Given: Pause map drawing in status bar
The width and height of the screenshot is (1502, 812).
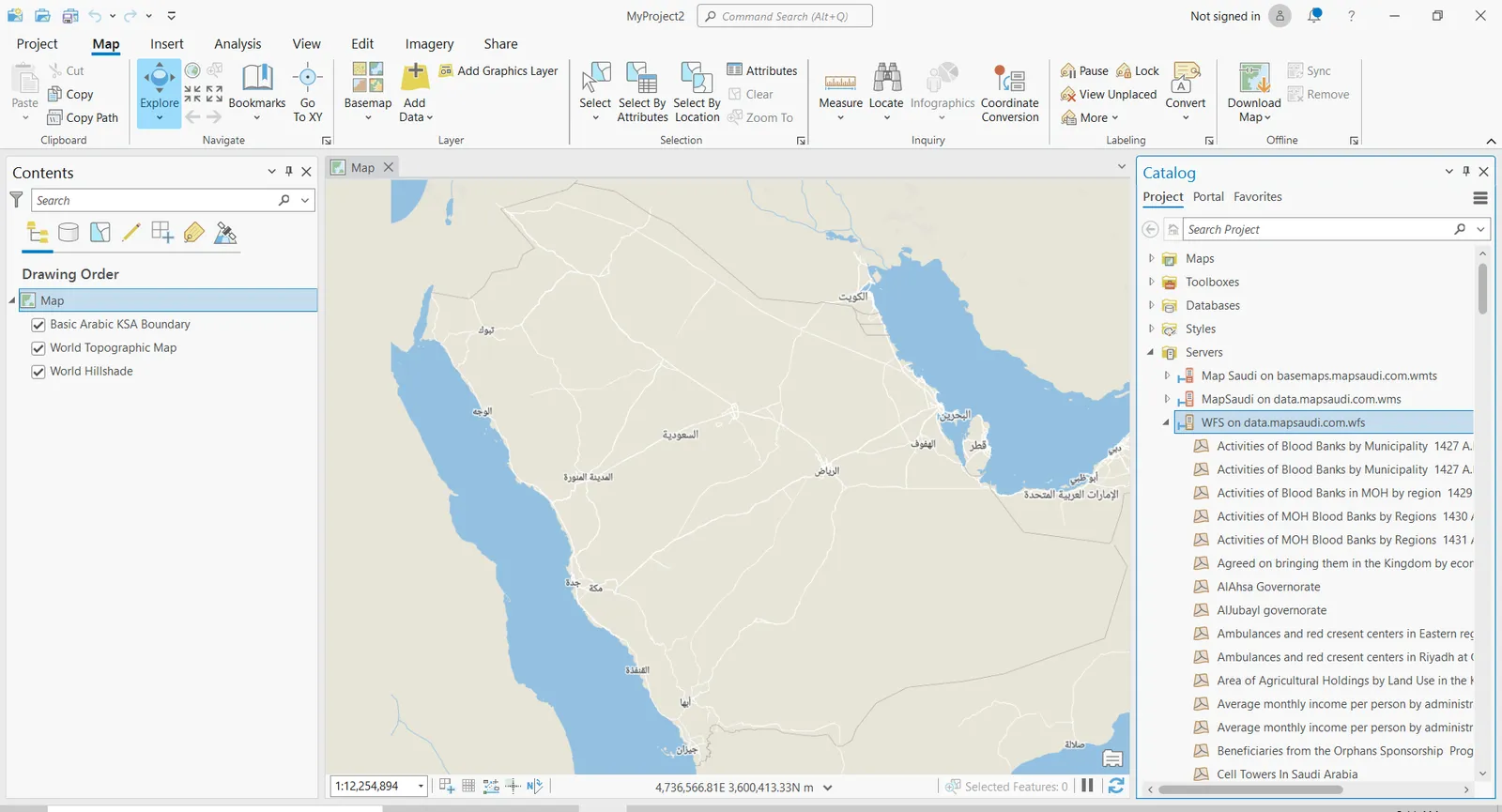Looking at the screenshot, I should click(1087, 786).
